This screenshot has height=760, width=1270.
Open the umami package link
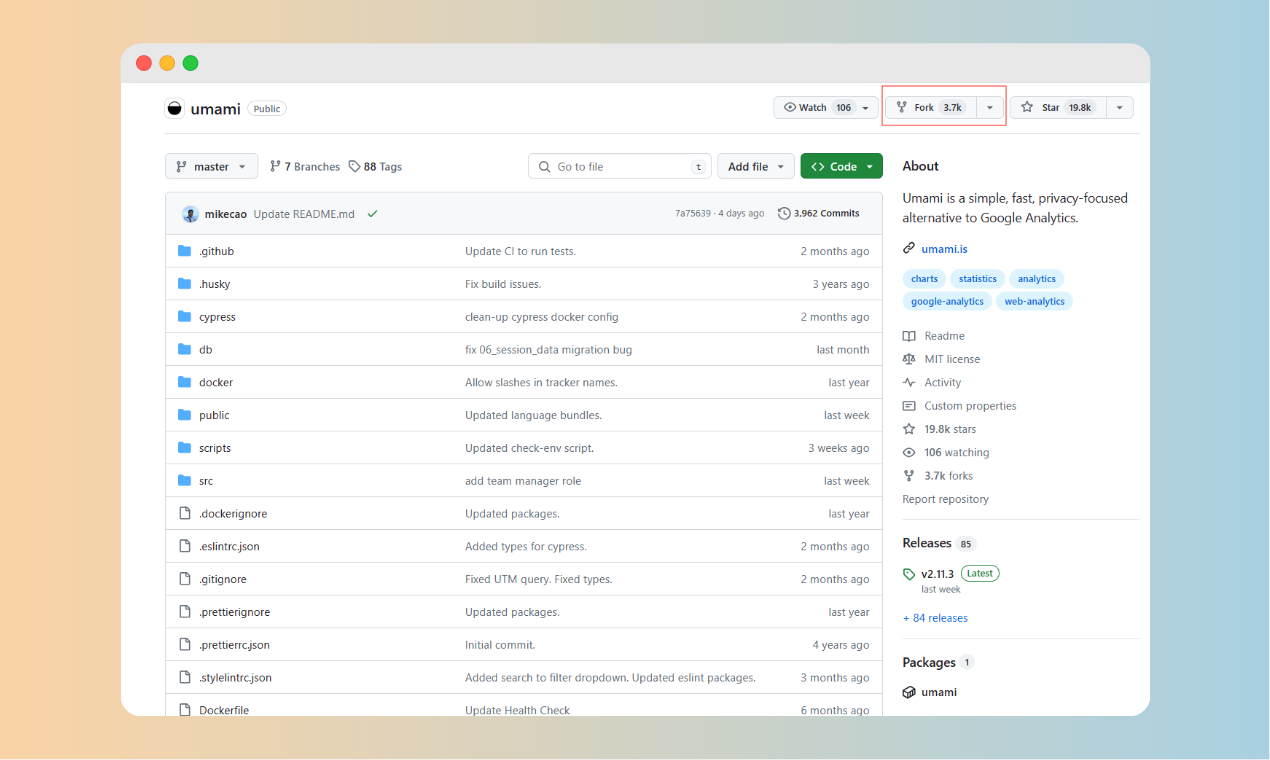click(x=939, y=692)
